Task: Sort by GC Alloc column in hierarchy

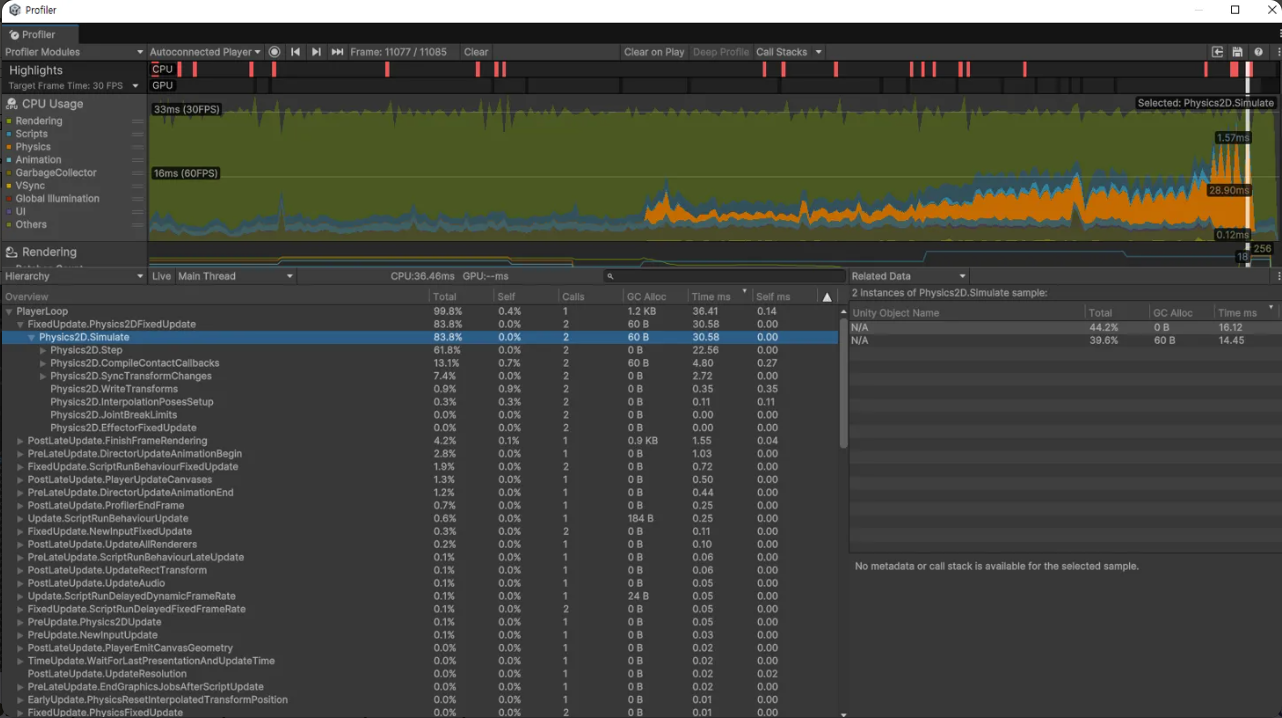Action: [655, 297]
